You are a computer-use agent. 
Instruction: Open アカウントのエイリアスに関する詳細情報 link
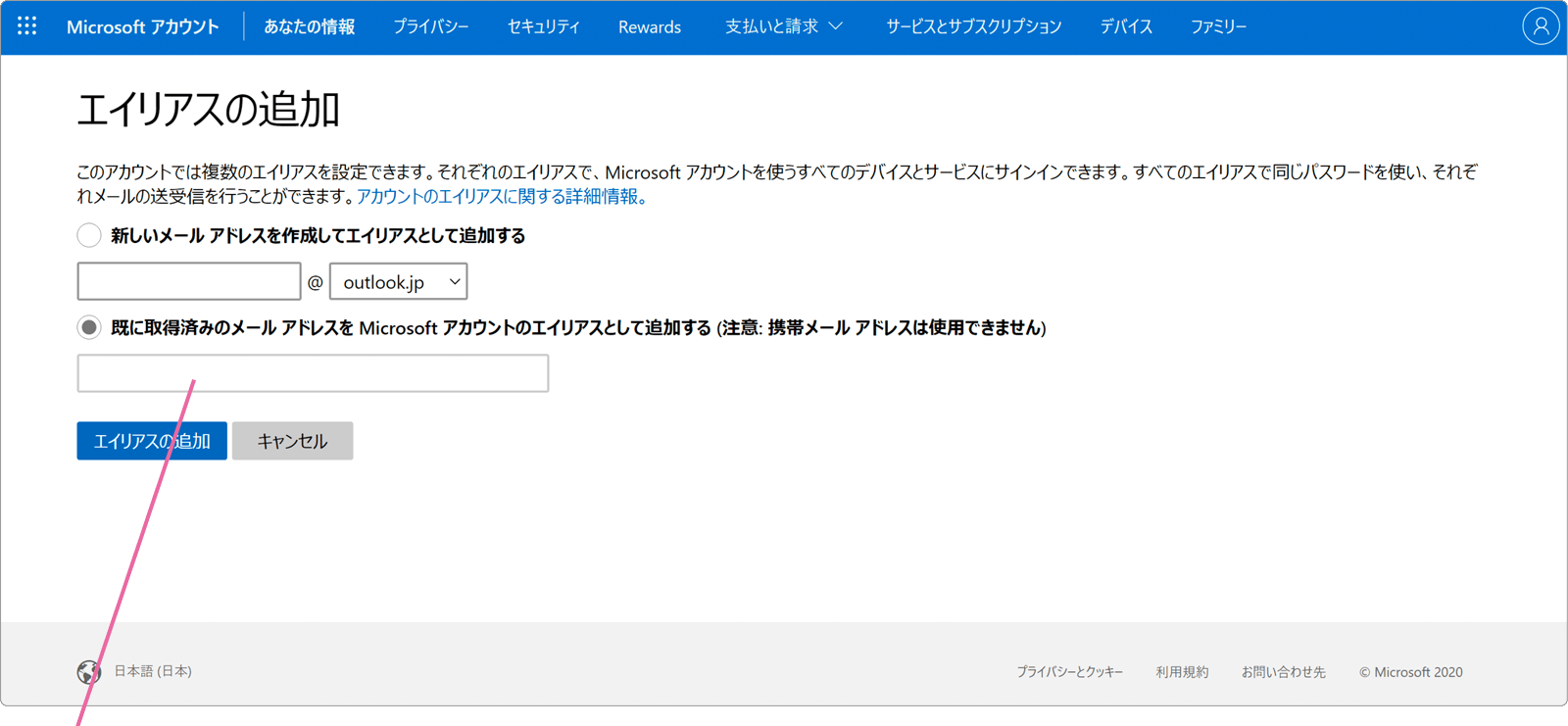pos(501,196)
